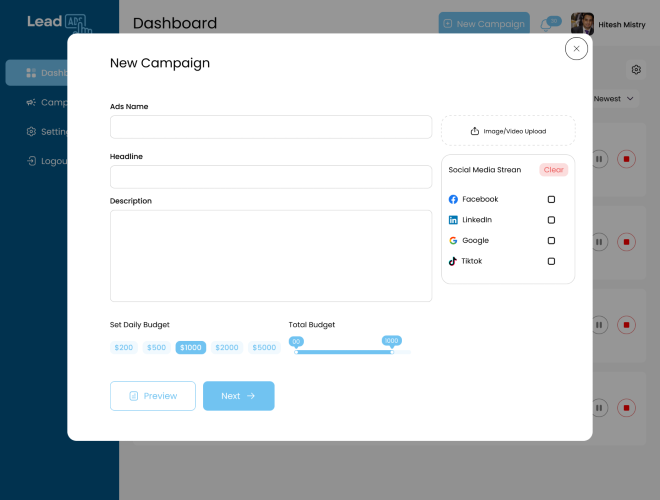Open the Campaign sidebar item

(x=46, y=102)
